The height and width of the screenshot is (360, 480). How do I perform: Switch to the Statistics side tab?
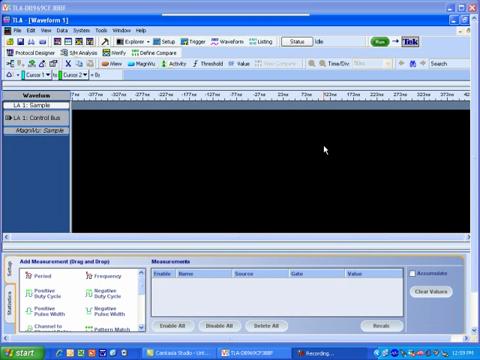click(x=9, y=303)
